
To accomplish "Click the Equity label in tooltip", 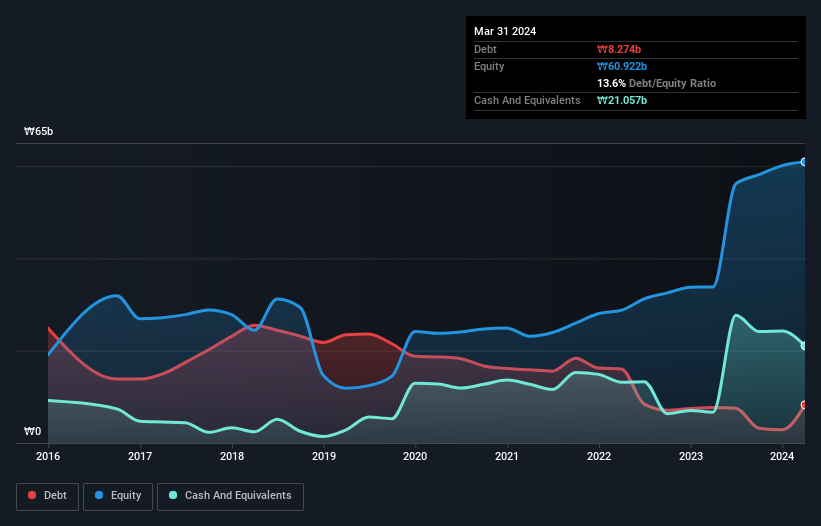I will [489, 66].
